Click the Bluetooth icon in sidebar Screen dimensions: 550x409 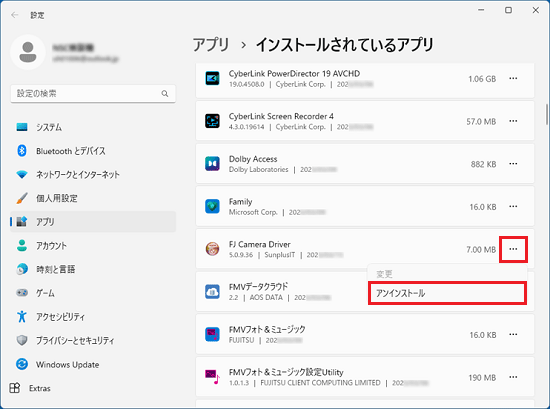click(x=22, y=151)
